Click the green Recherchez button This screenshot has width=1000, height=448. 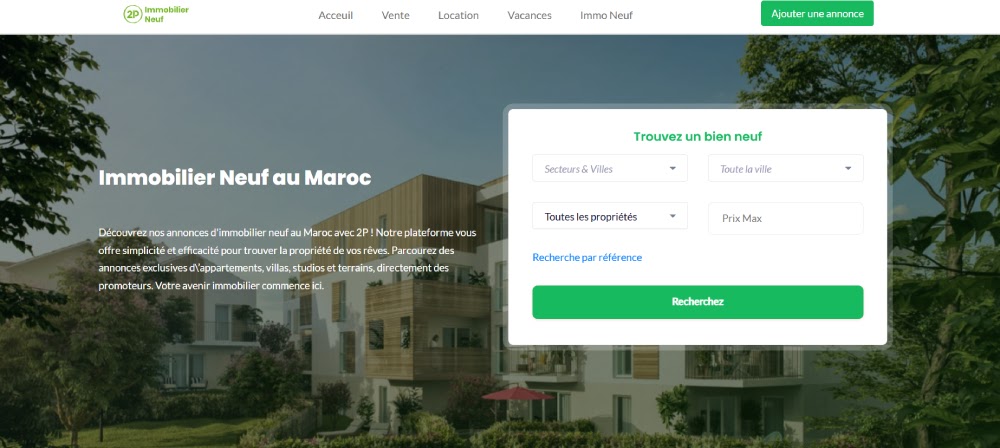pyautogui.click(x=698, y=302)
